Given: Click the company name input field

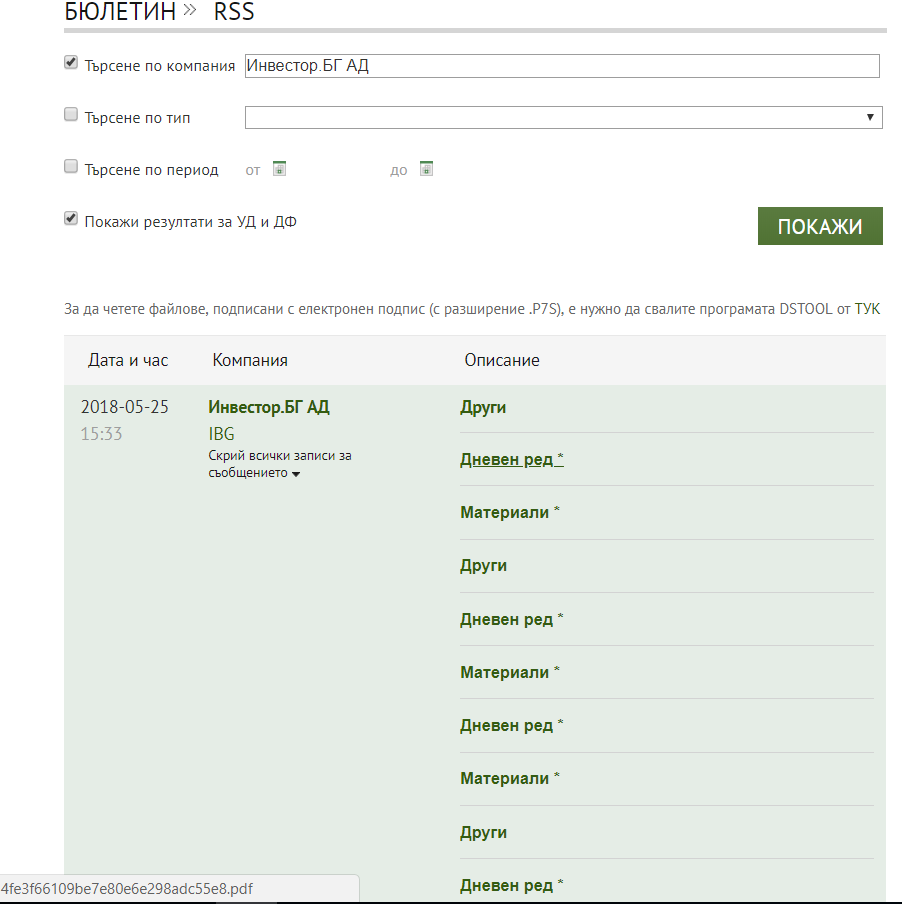Looking at the screenshot, I should point(562,66).
